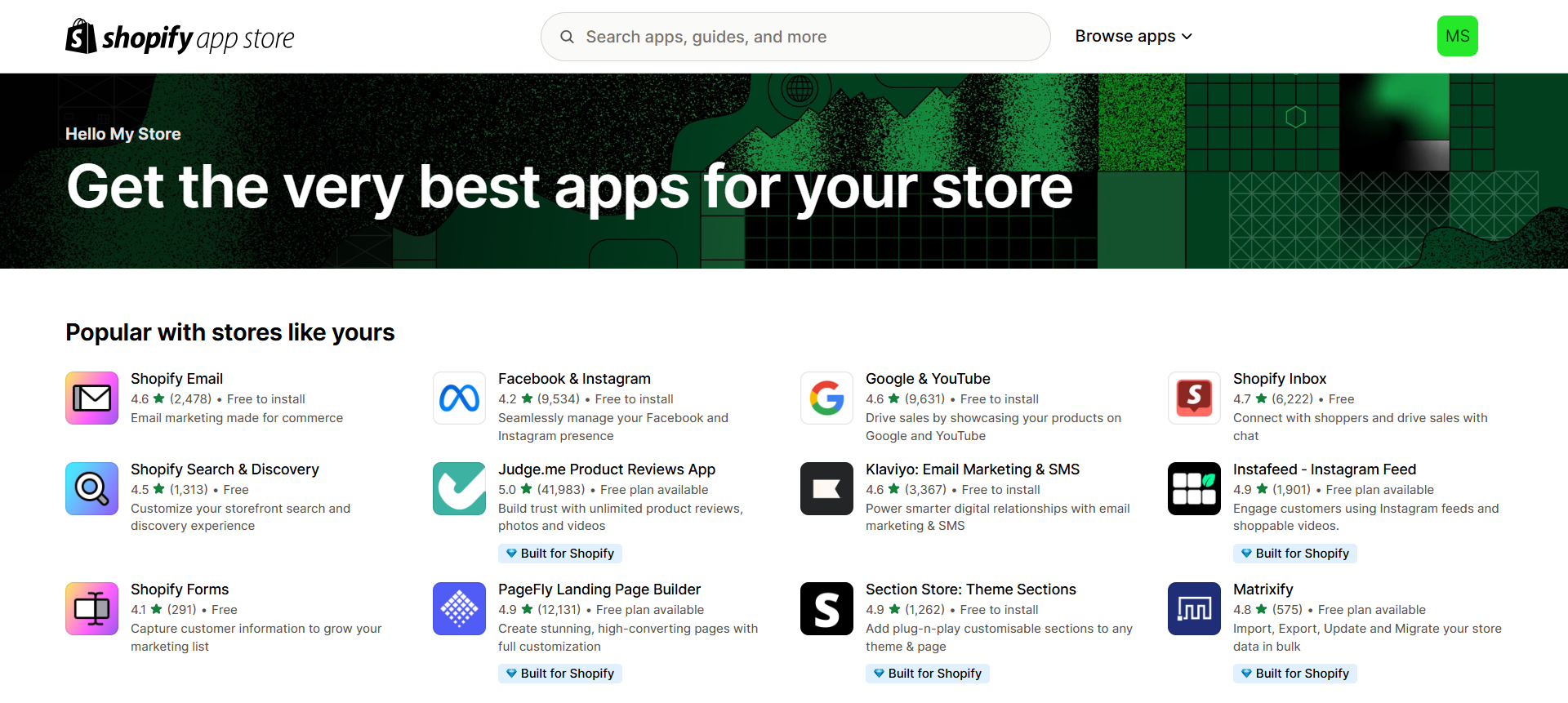Click Klaviyo description about digital relationships
Image resolution: width=1568 pixels, height=703 pixels.
[998, 518]
